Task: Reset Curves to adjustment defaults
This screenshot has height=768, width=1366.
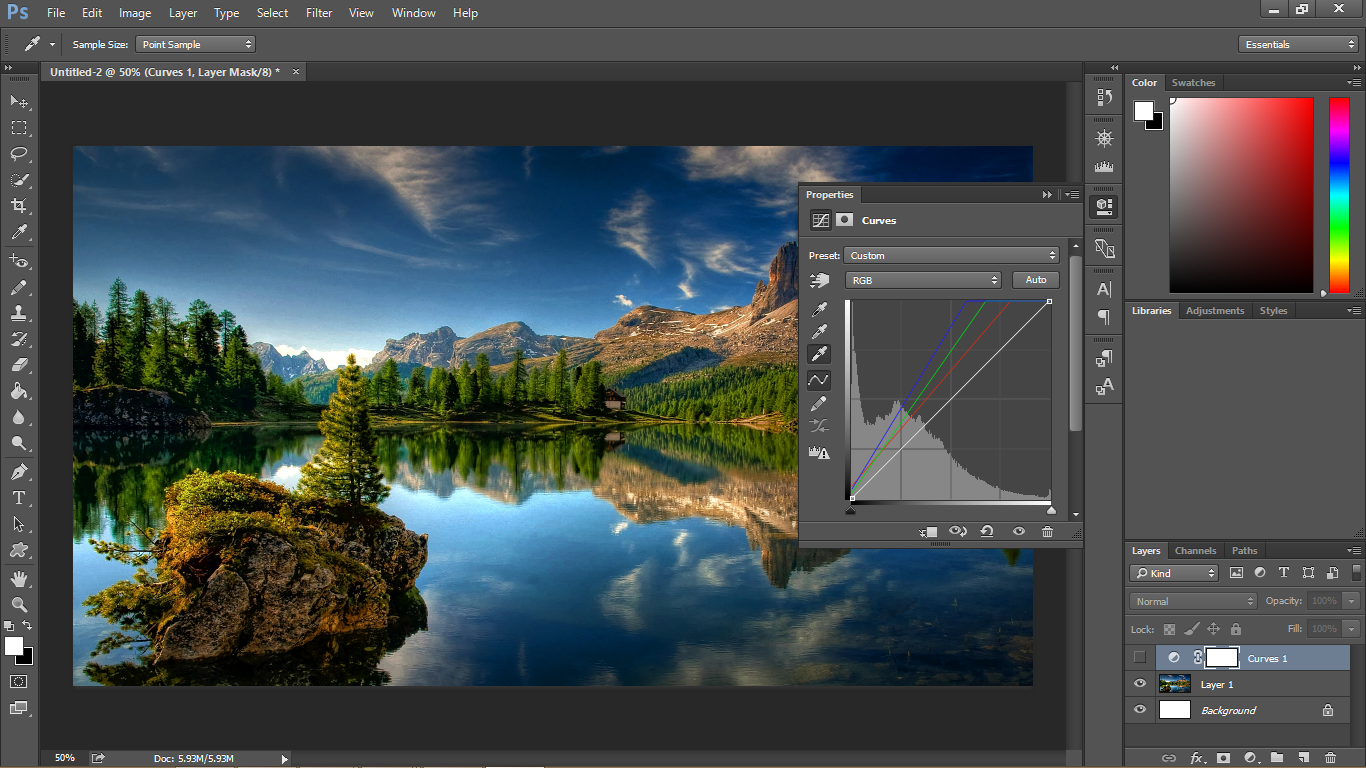Action: 987,532
